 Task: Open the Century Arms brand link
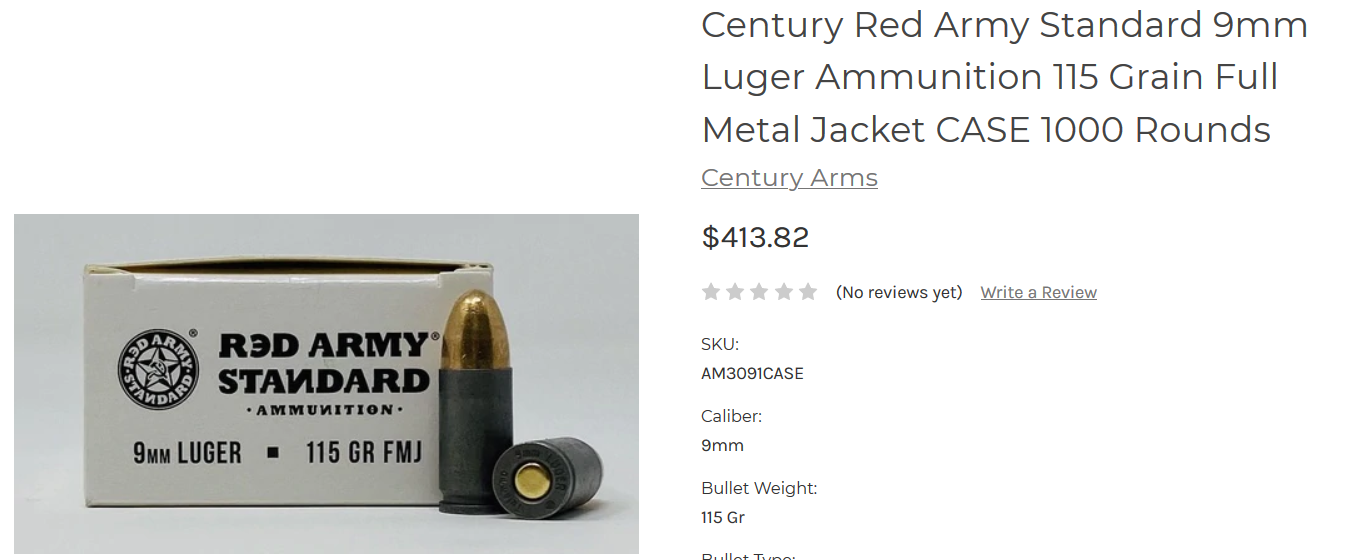[x=789, y=178]
